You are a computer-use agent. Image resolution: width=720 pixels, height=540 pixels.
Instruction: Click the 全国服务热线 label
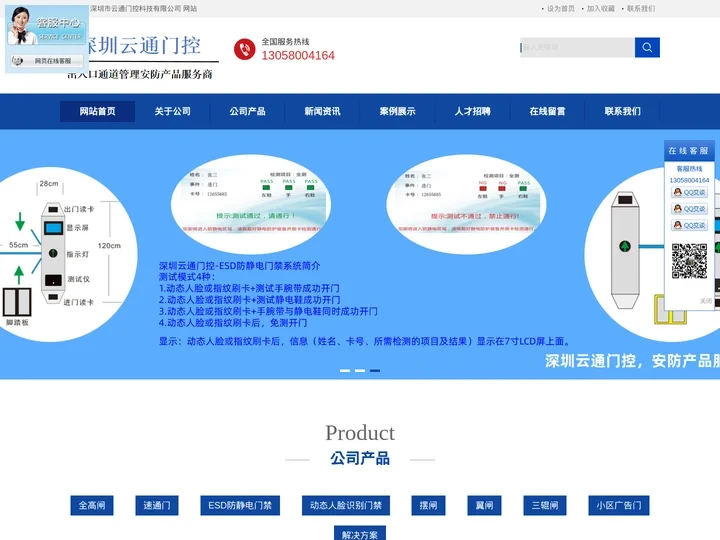[x=286, y=41]
